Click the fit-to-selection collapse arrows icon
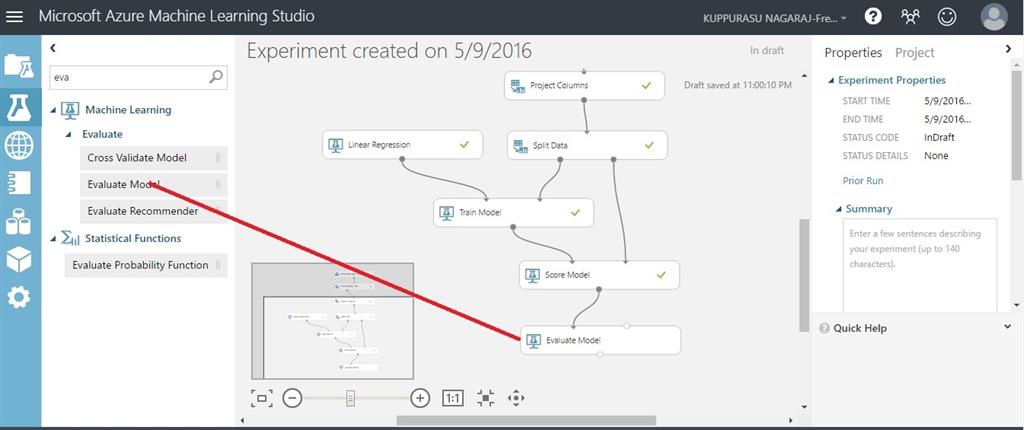The width and height of the screenshot is (1024, 430). point(485,397)
